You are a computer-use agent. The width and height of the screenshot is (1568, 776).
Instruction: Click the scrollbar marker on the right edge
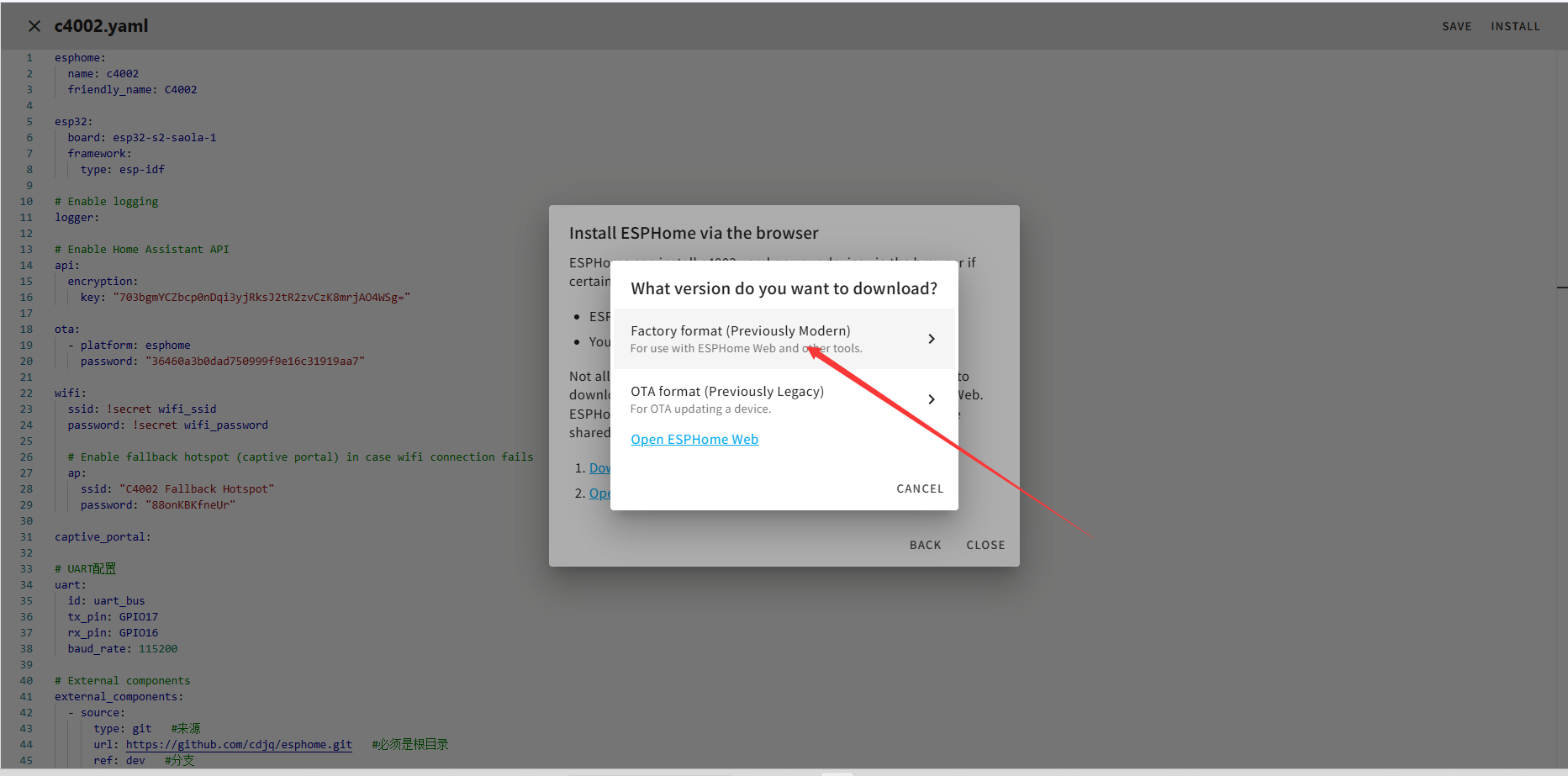click(1561, 288)
